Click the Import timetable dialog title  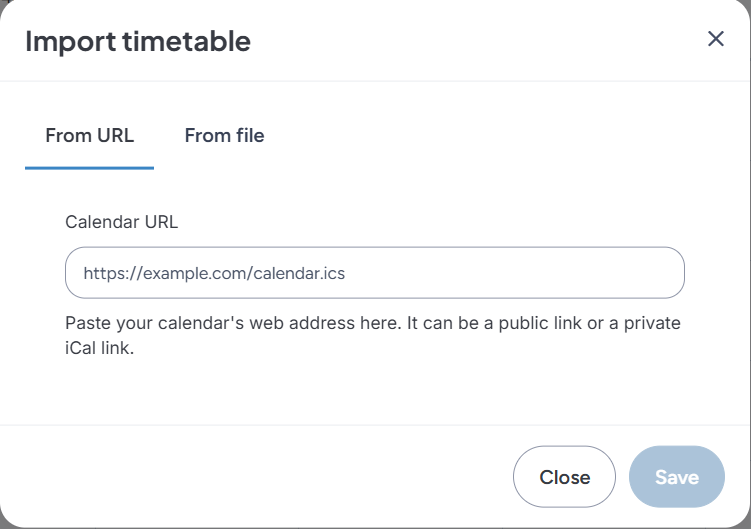tap(138, 41)
